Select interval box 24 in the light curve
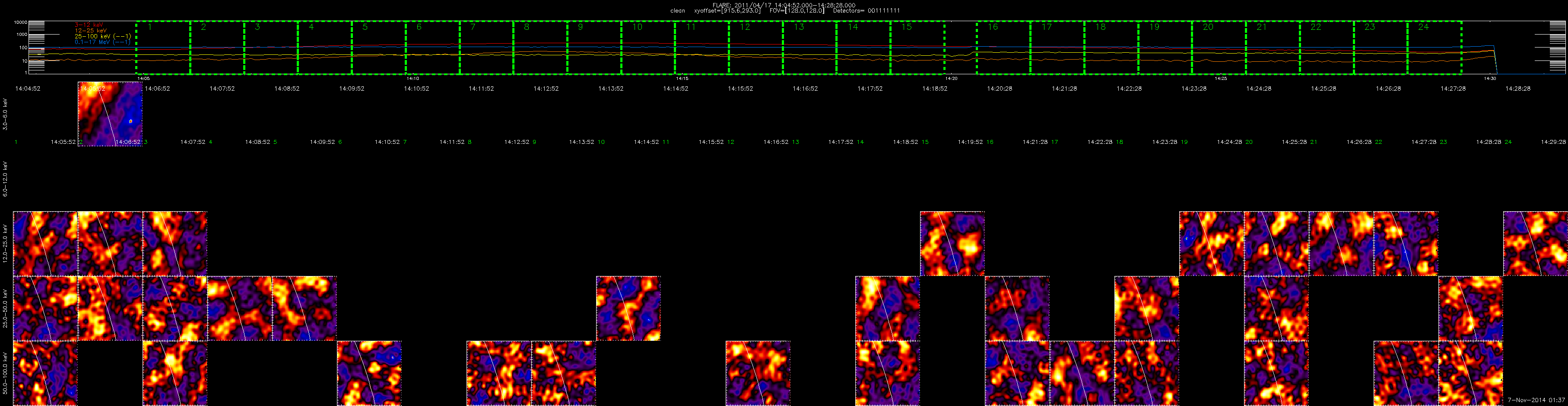 [1435, 48]
